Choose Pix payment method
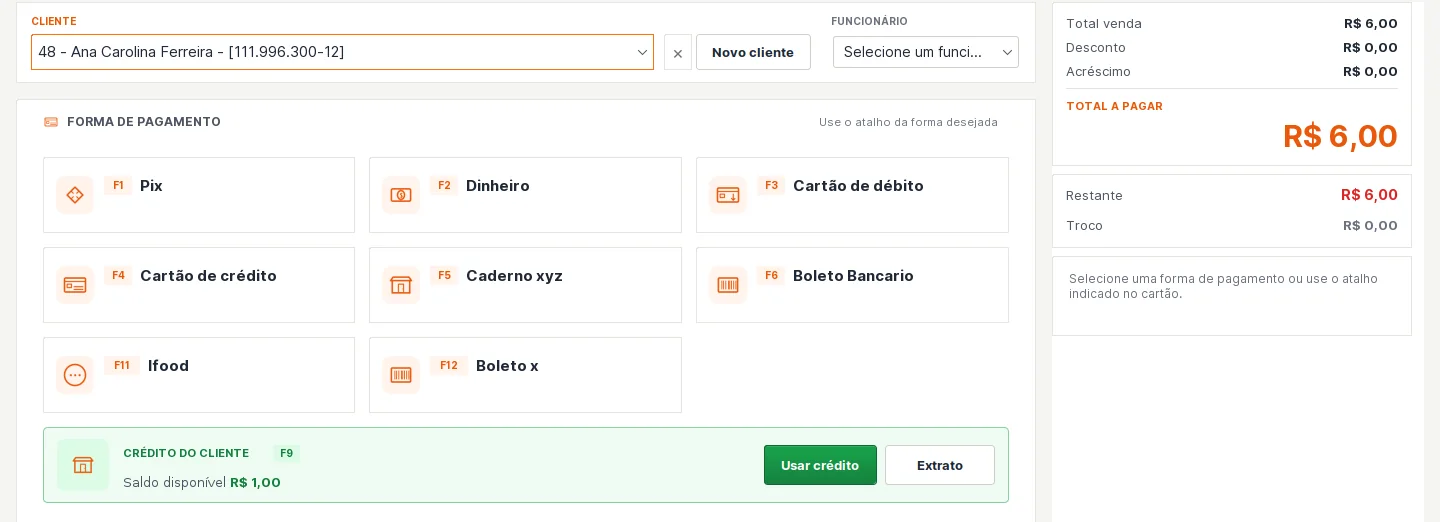 pos(199,195)
